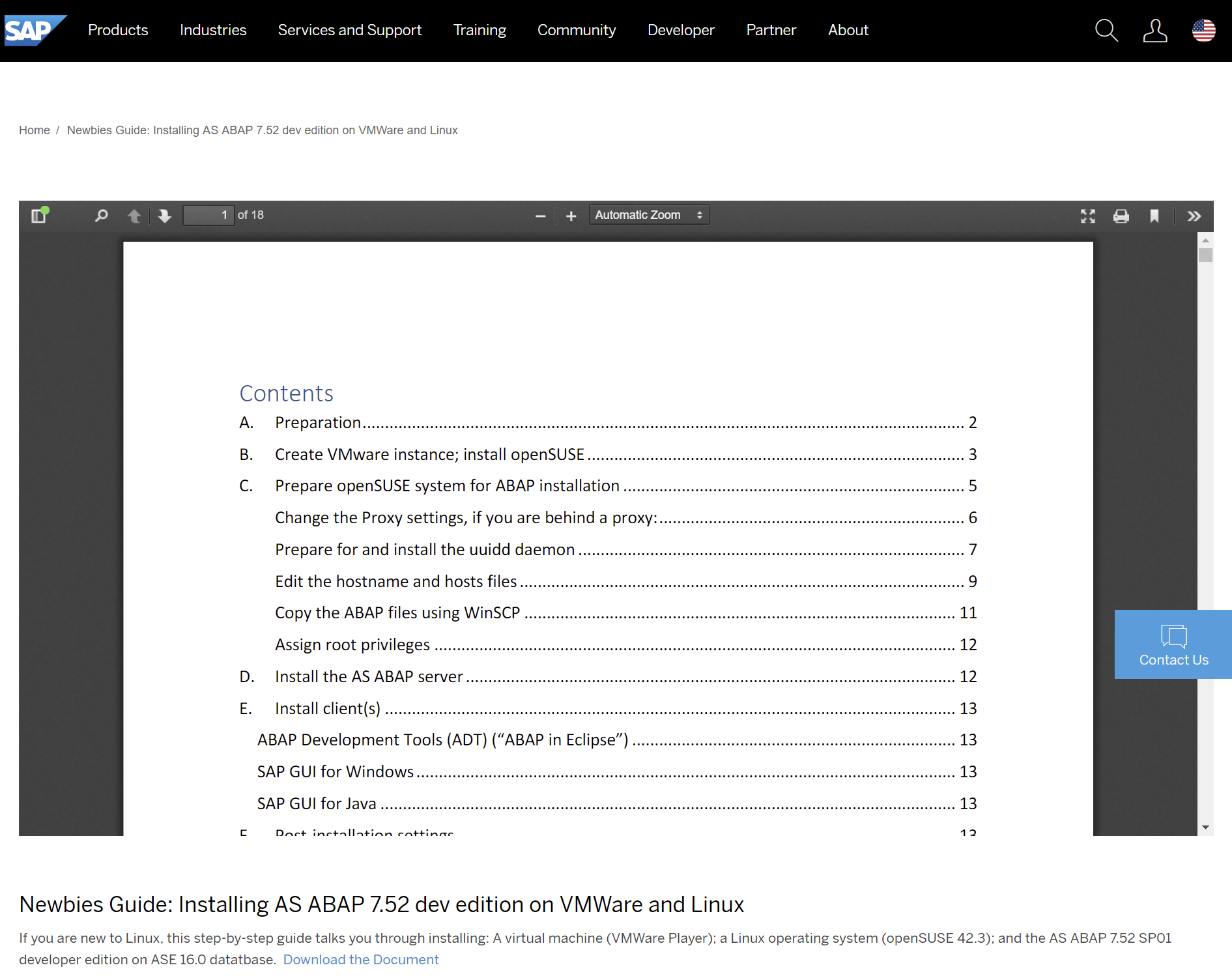
Task: Go to the next PDF page
Action: pos(165,216)
